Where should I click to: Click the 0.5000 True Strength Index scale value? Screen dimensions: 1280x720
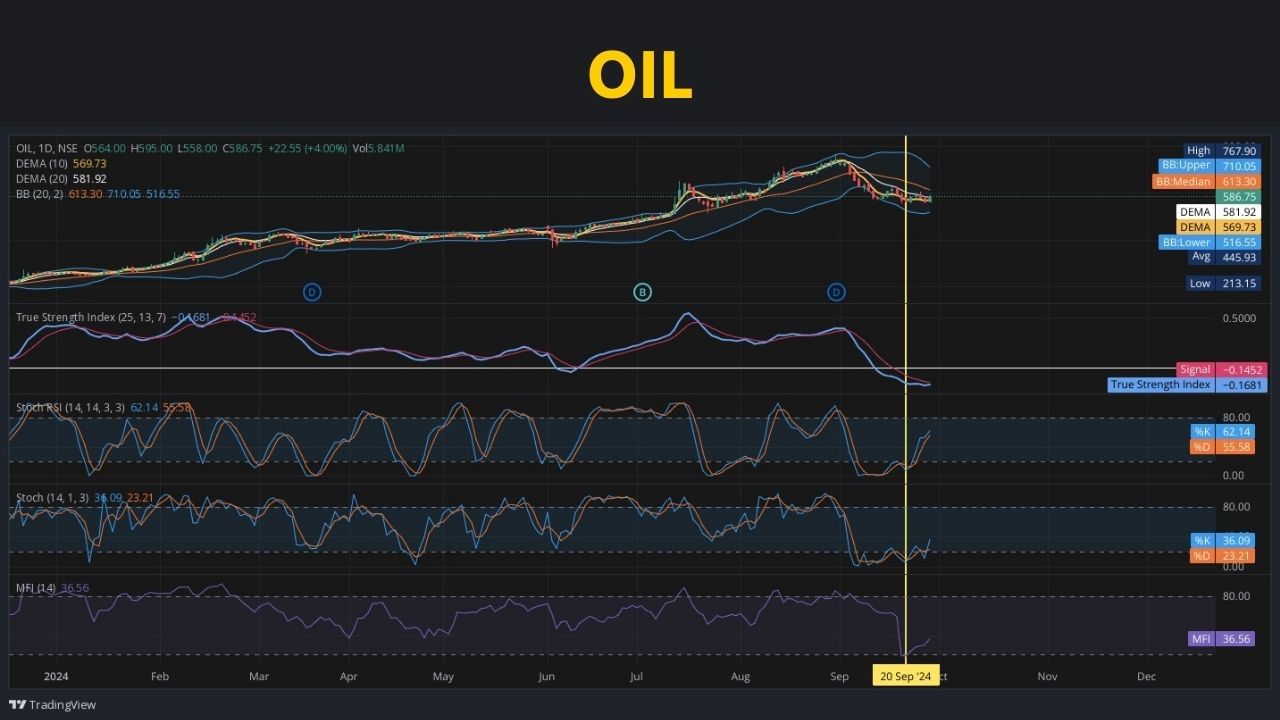pos(1238,319)
